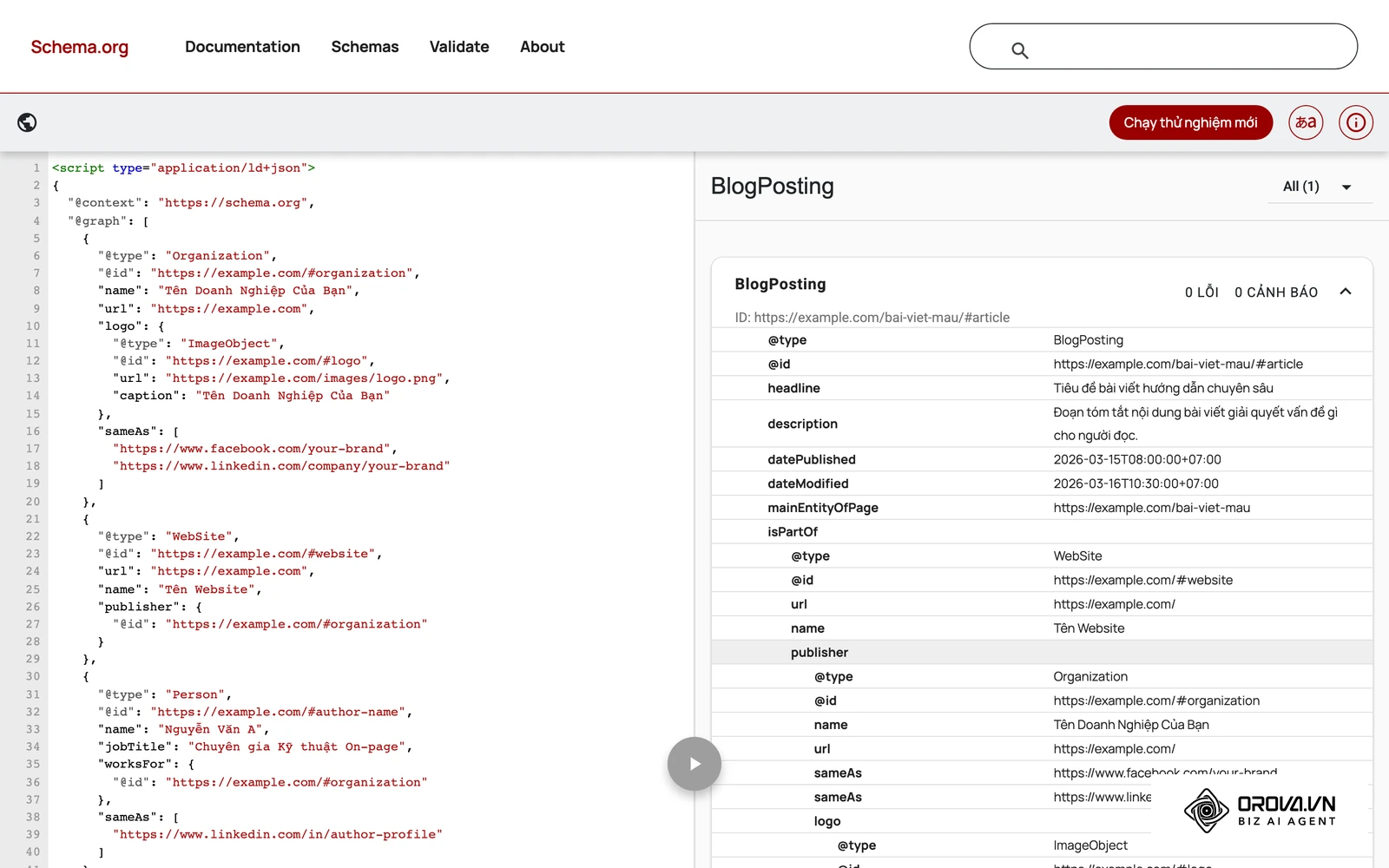
Task: Click the "@type": "Organization" code line
Action: coord(188,256)
